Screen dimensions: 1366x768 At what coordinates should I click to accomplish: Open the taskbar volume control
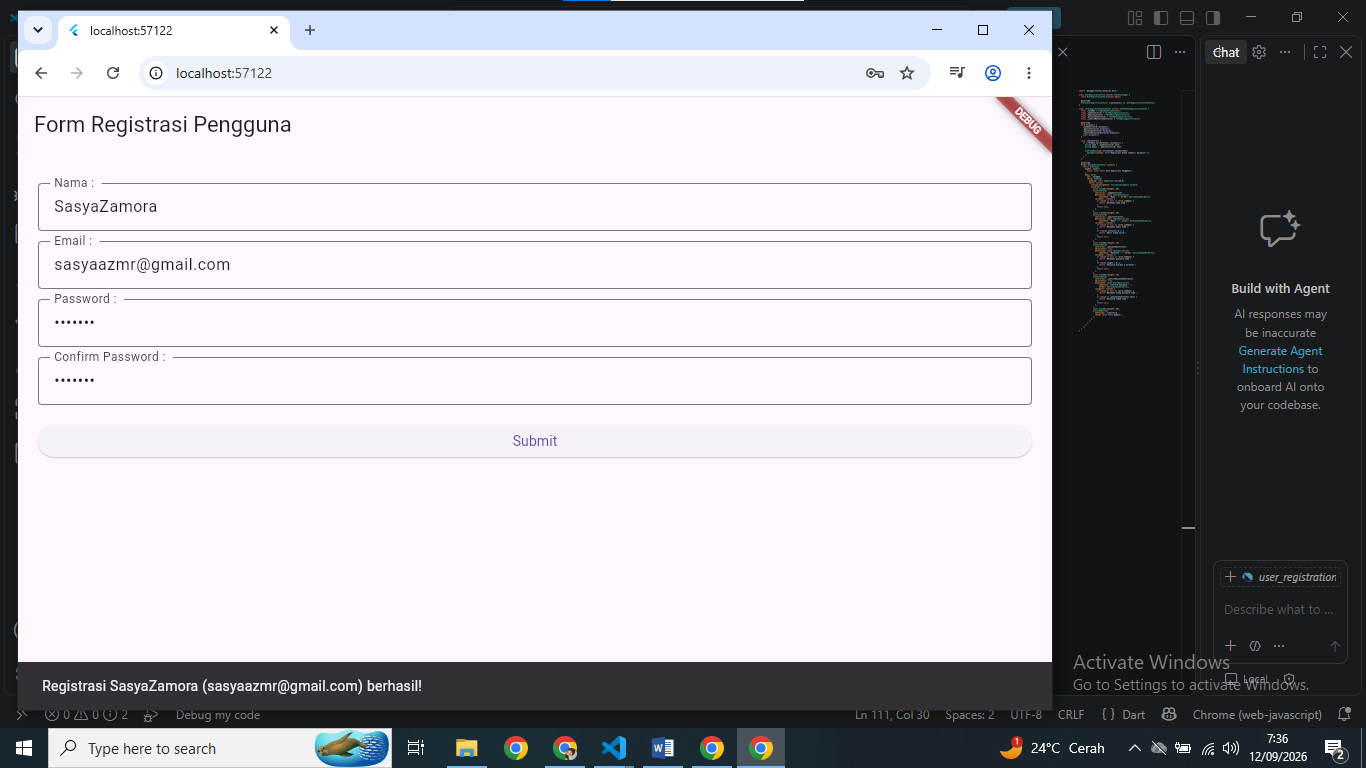(1230, 748)
